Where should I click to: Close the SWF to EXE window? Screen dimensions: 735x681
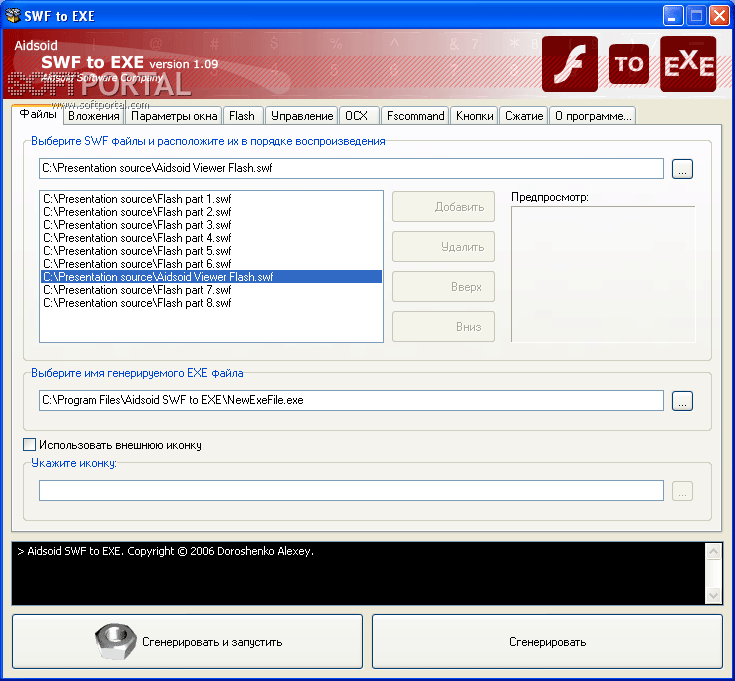(719, 16)
